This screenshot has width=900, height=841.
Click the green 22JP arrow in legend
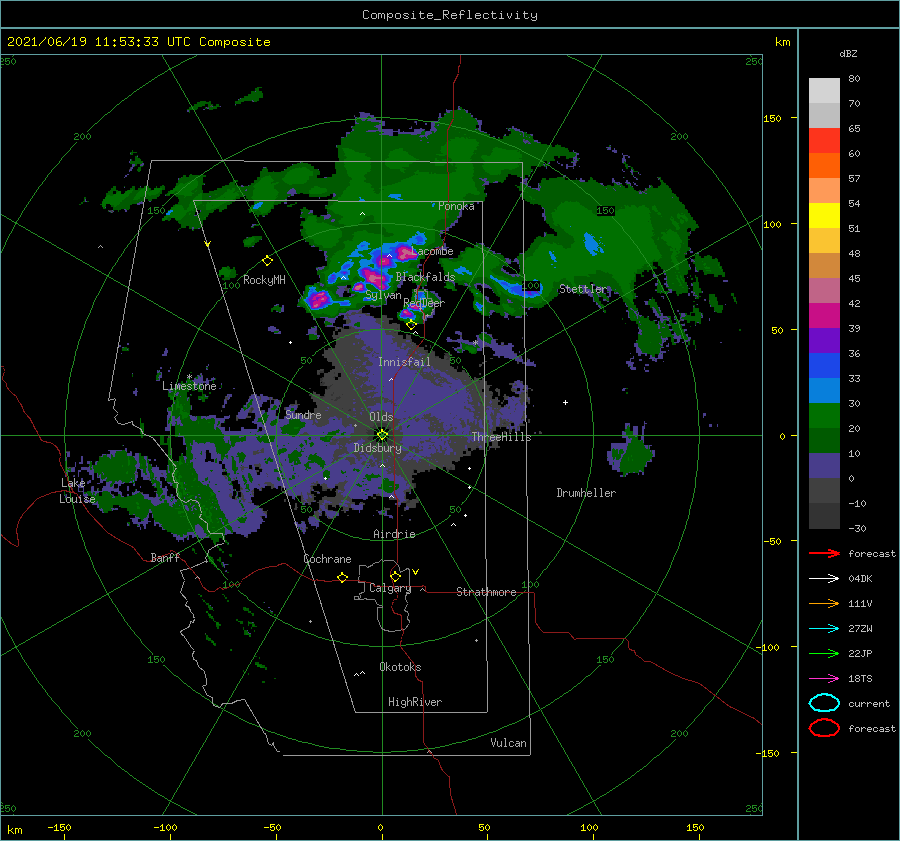pyautogui.click(x=824, y=653)
